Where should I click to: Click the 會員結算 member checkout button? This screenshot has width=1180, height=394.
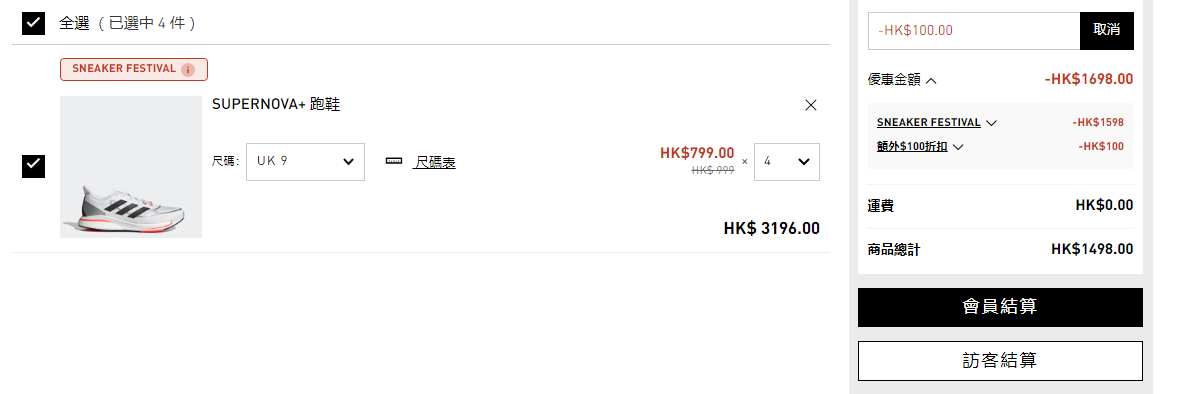pyautogui.click(x=1000, y=307)
